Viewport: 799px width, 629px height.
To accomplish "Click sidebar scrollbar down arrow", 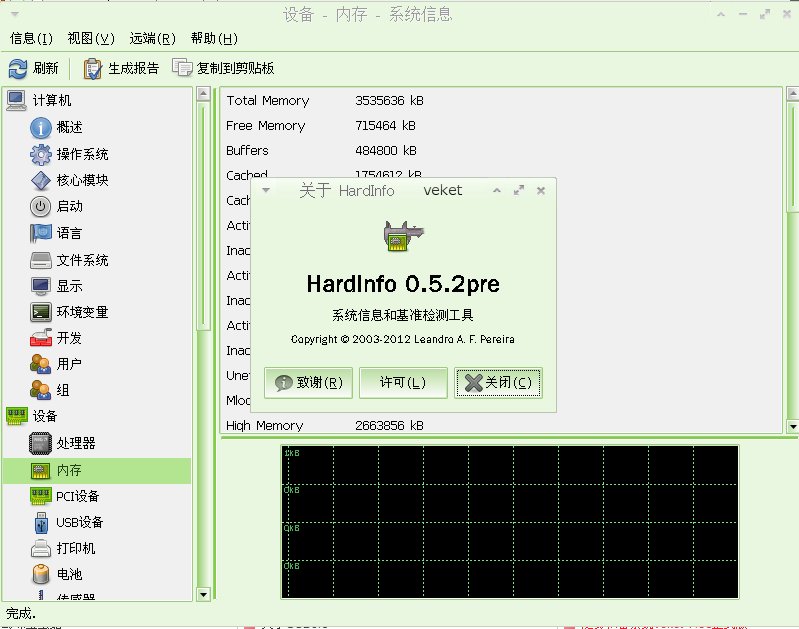I will (x=203, y=594).
